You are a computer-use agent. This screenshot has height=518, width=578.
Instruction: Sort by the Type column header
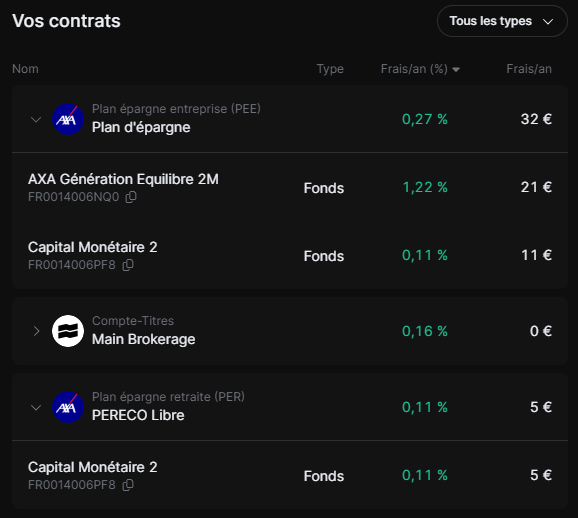[x=330, y=69]
